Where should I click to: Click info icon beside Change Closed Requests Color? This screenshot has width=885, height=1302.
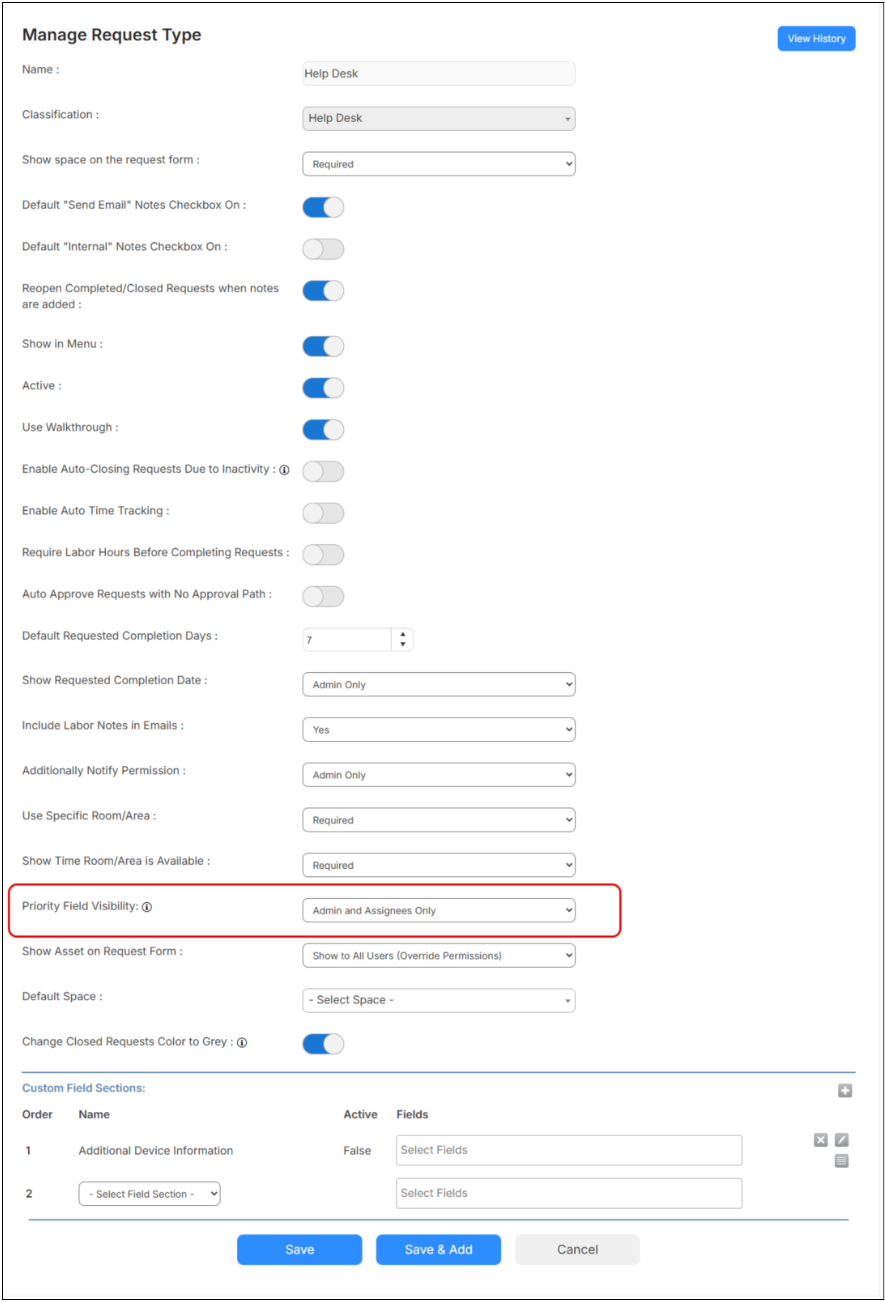pos(242,1042)
